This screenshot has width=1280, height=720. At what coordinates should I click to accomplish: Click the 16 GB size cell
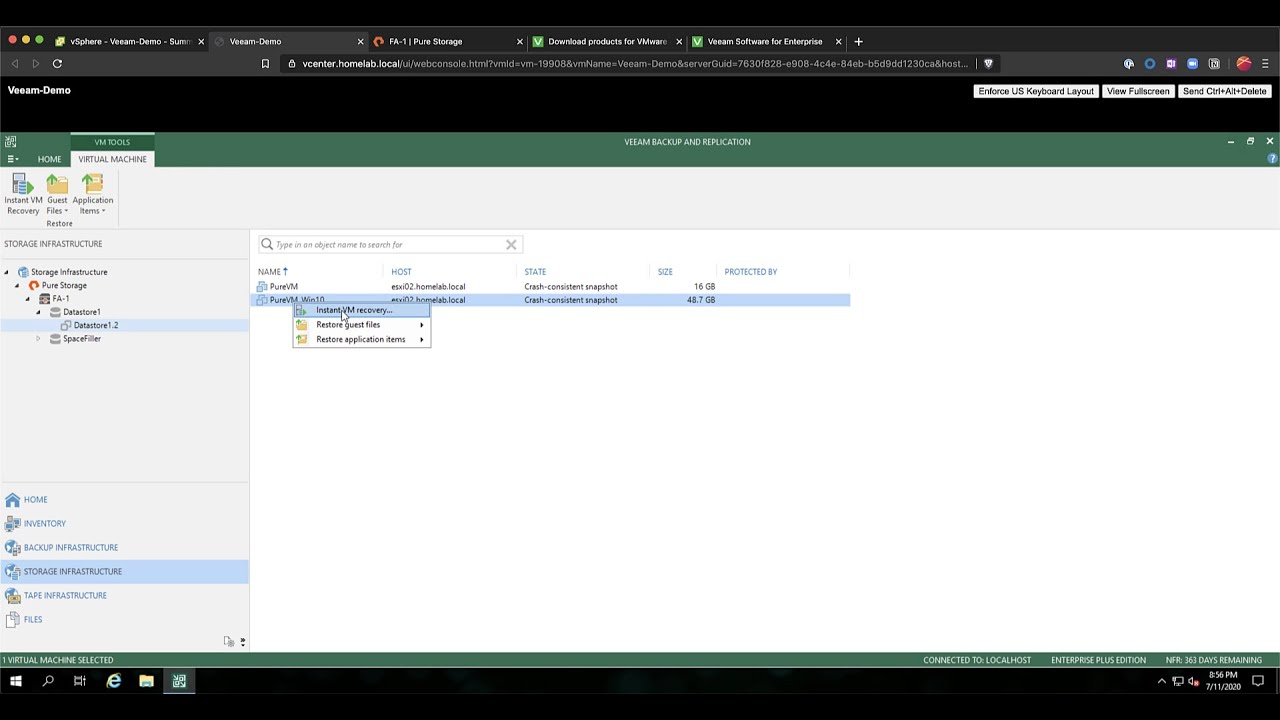(704, 286)
